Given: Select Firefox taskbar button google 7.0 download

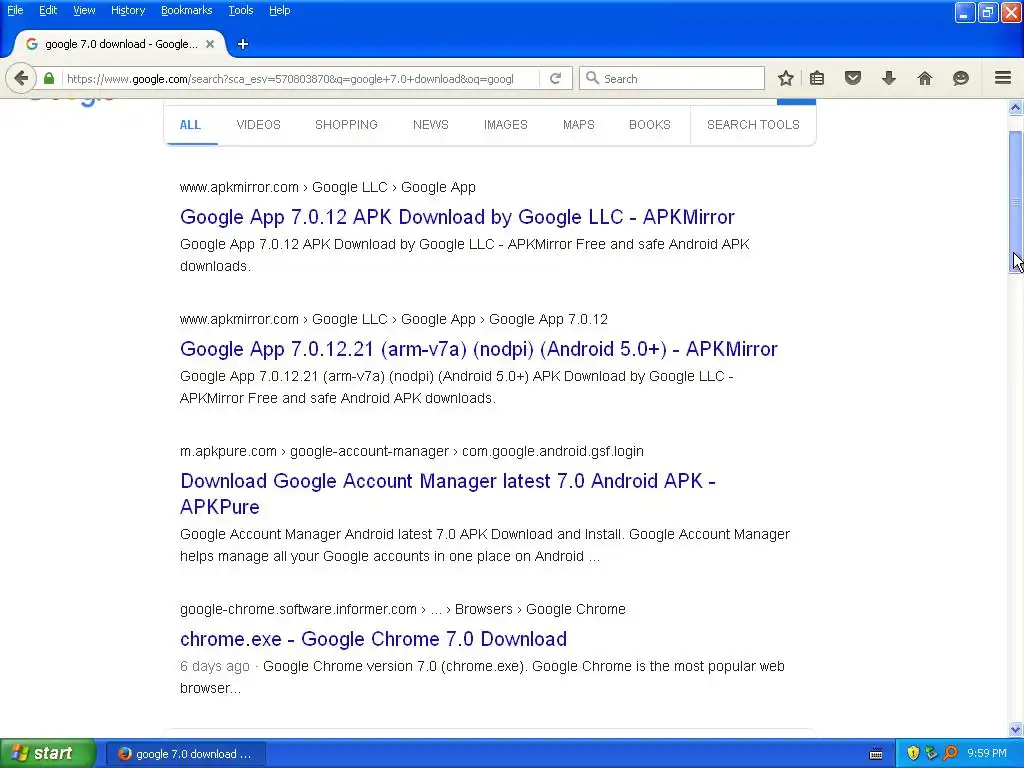Looking at the screenshot, I should 185,754.
